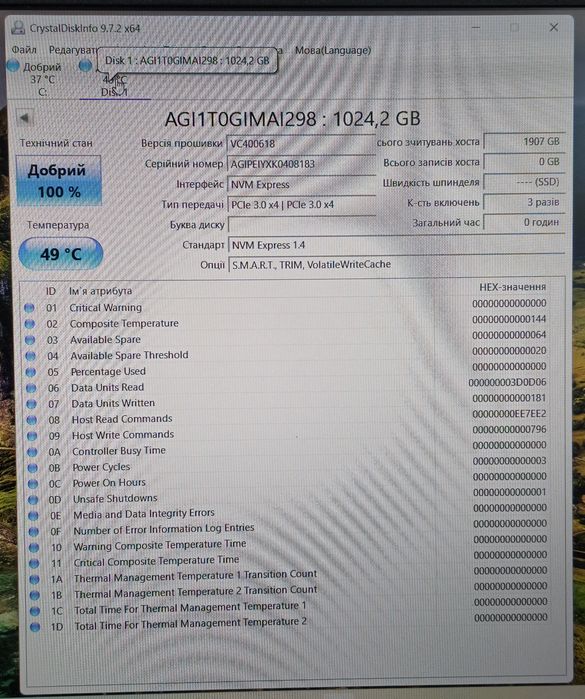Click the blue status dot for Controller Busy Time
The height and width of the screenshot is (699, 585).
point(32,452)
